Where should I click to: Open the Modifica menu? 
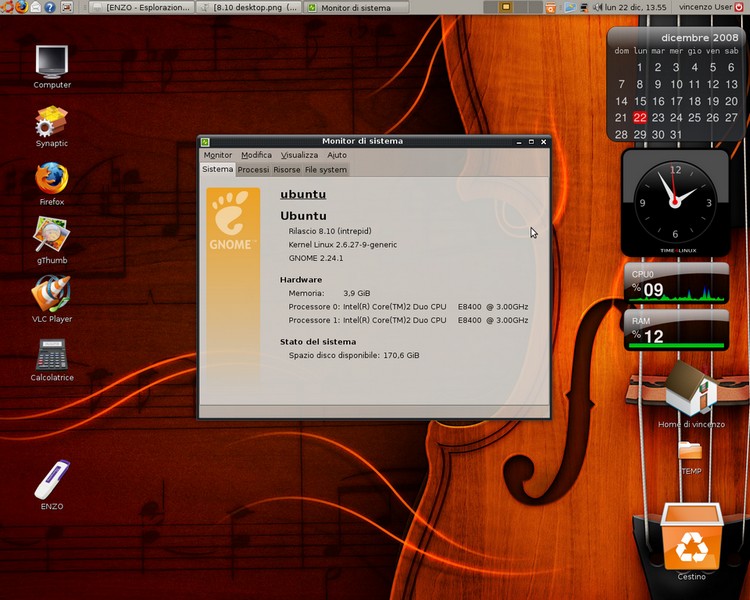coord(256,155)
